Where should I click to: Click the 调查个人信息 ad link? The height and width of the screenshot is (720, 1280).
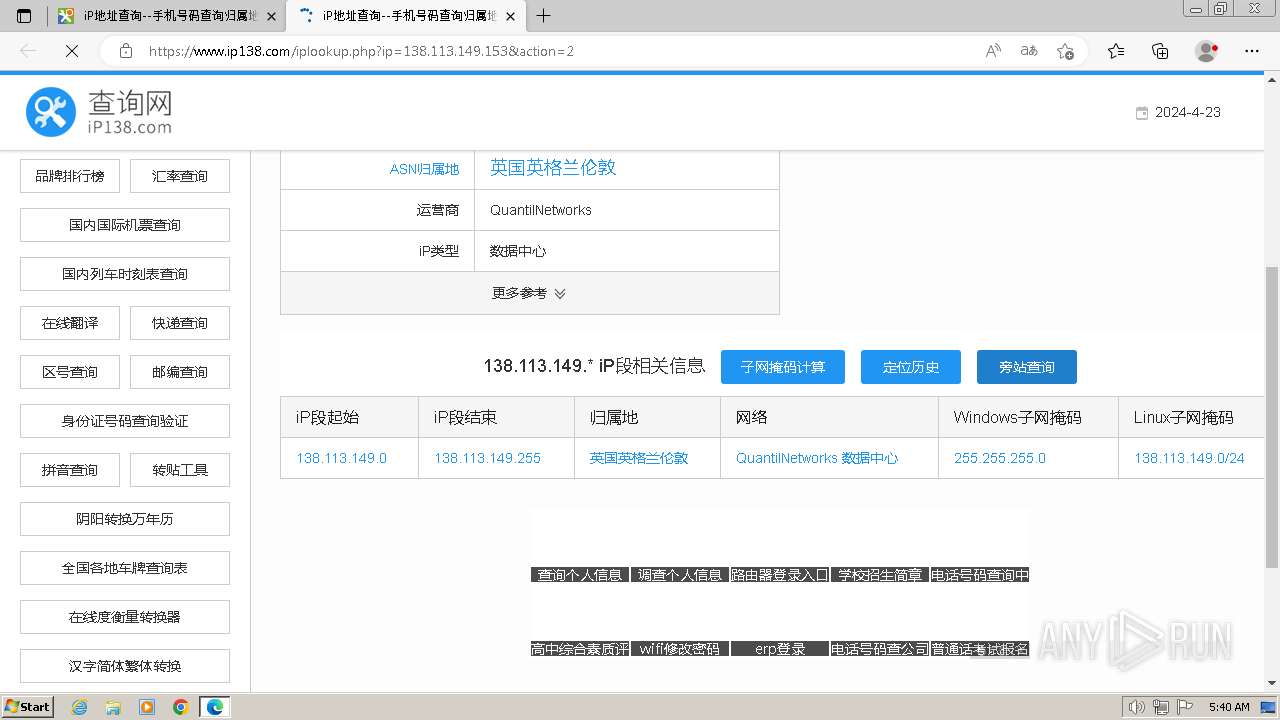680,575
